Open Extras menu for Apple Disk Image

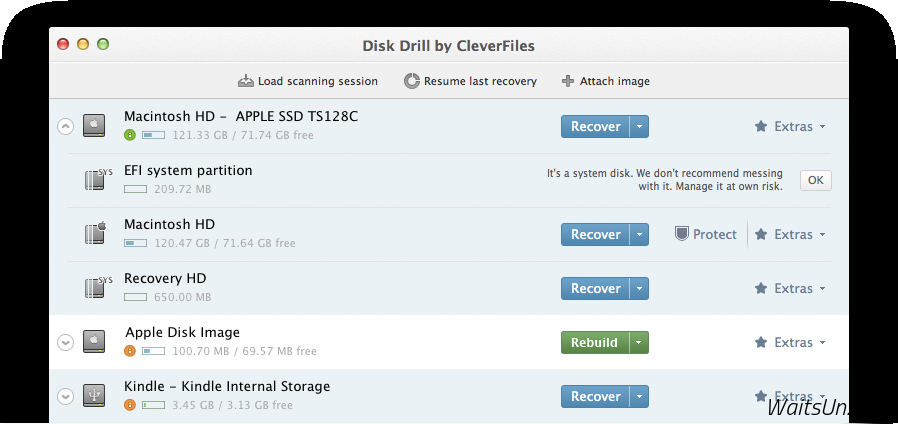(x=791, y=342)
